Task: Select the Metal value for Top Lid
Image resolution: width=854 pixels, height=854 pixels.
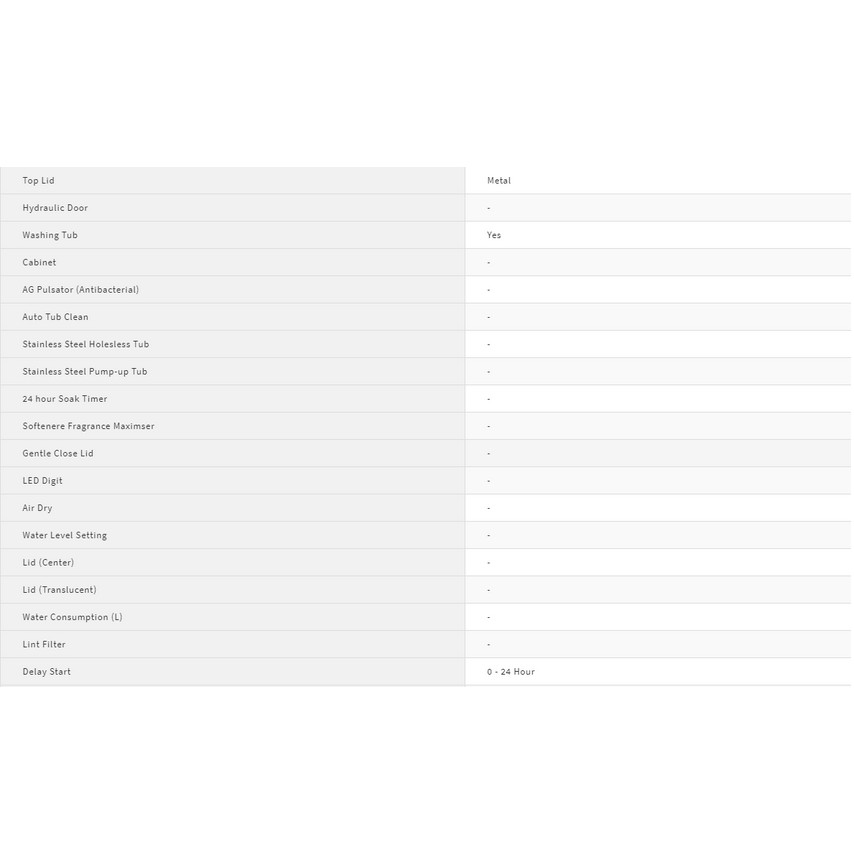Action: point(499,181)
